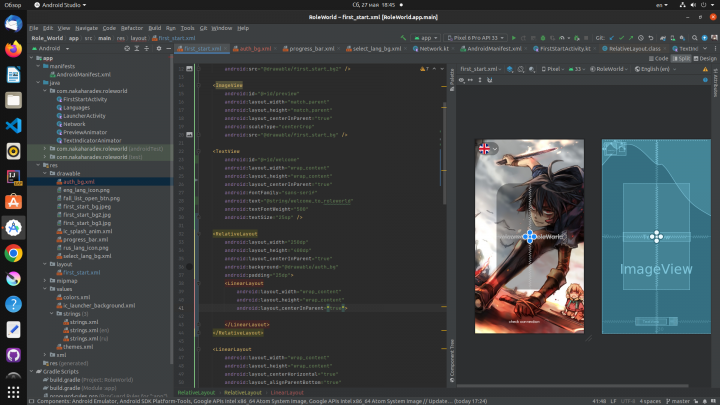This screenshot has width=720, height=405.
Task: Click the Build hammer icon
Action: click(405, 37)
